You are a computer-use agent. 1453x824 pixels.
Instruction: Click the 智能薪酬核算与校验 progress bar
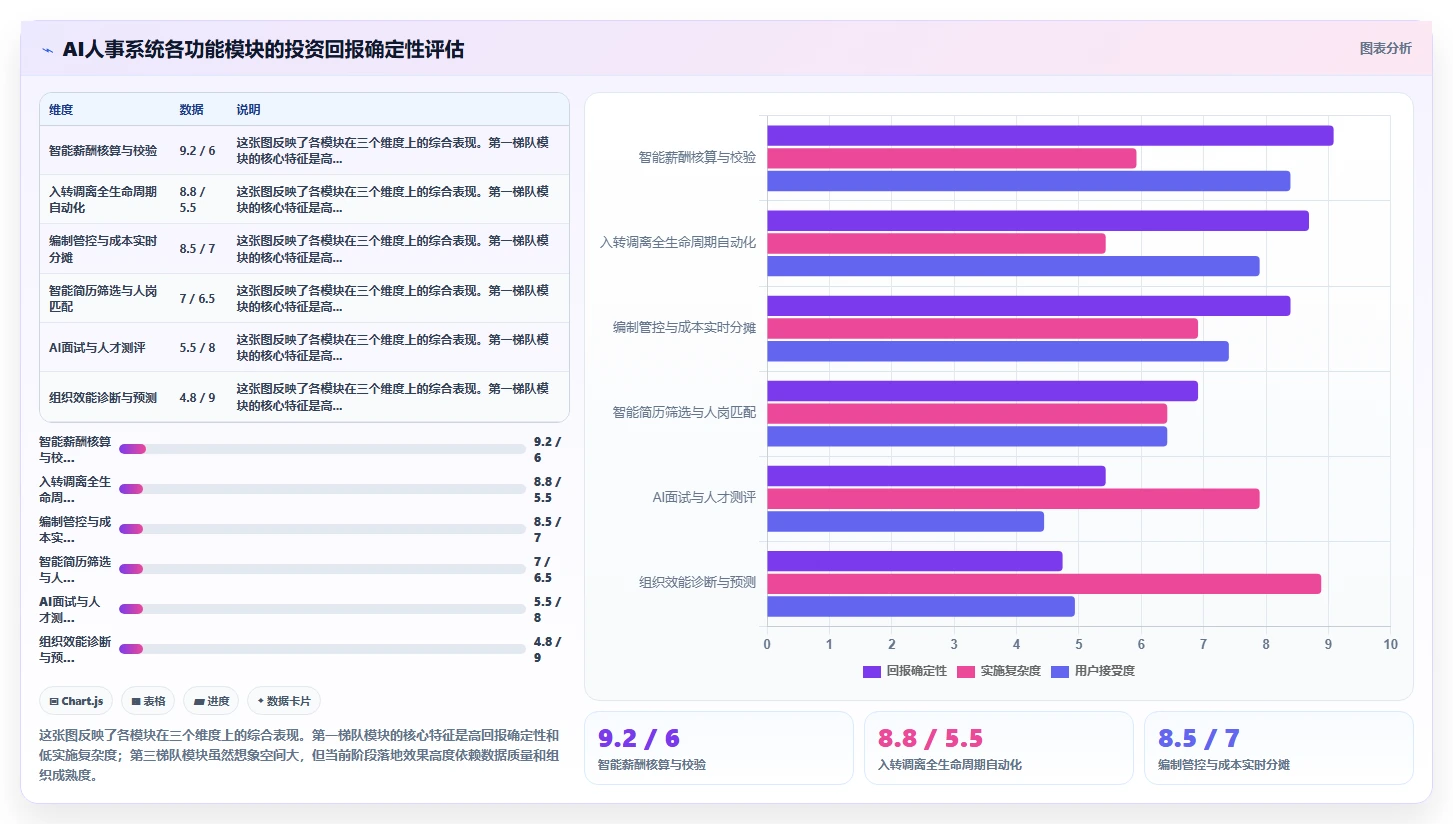322,449
